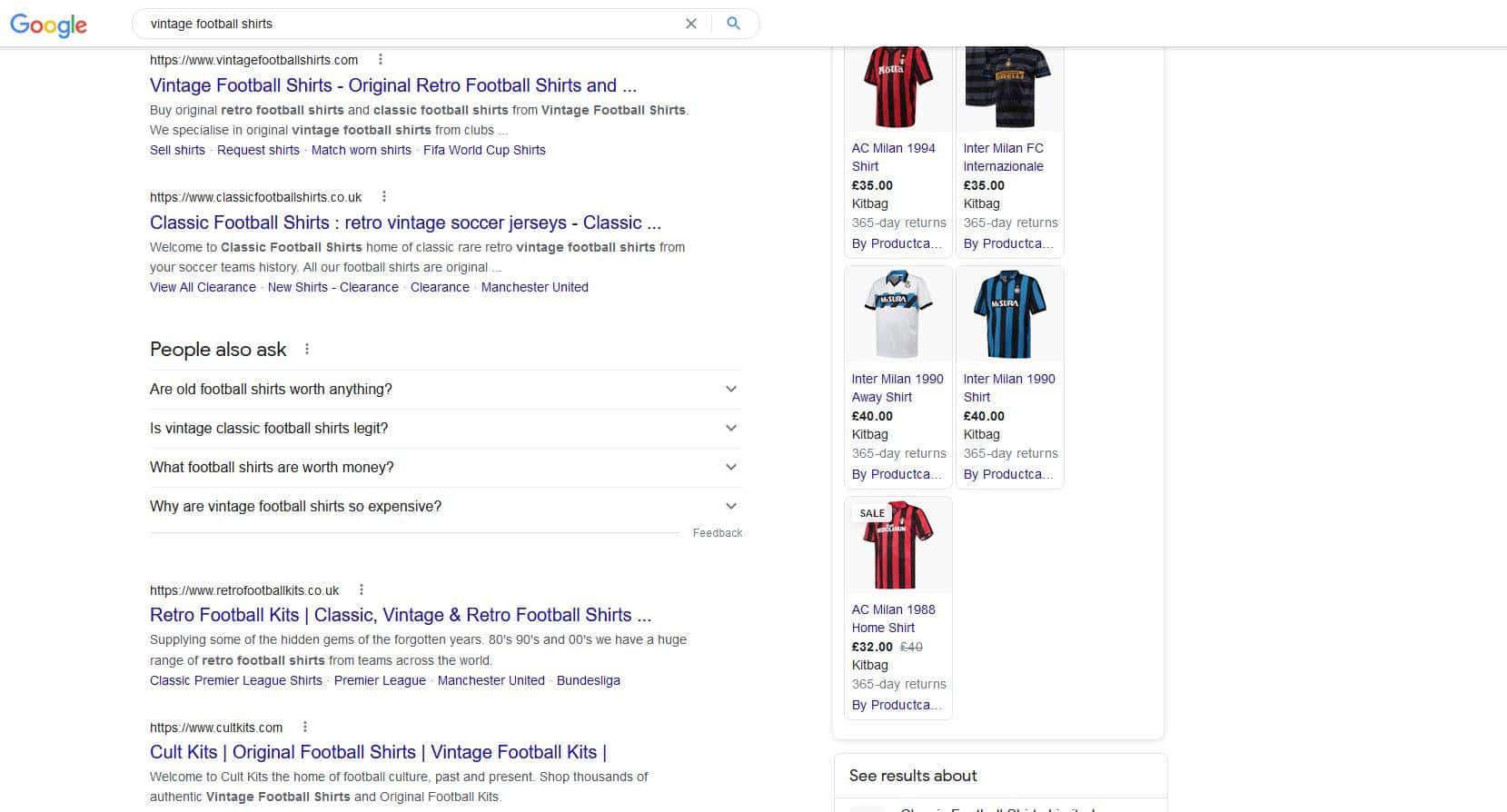This screenshot has width=1507, height=812.
Task: Click the See results about heading
Action: point(913,776)
